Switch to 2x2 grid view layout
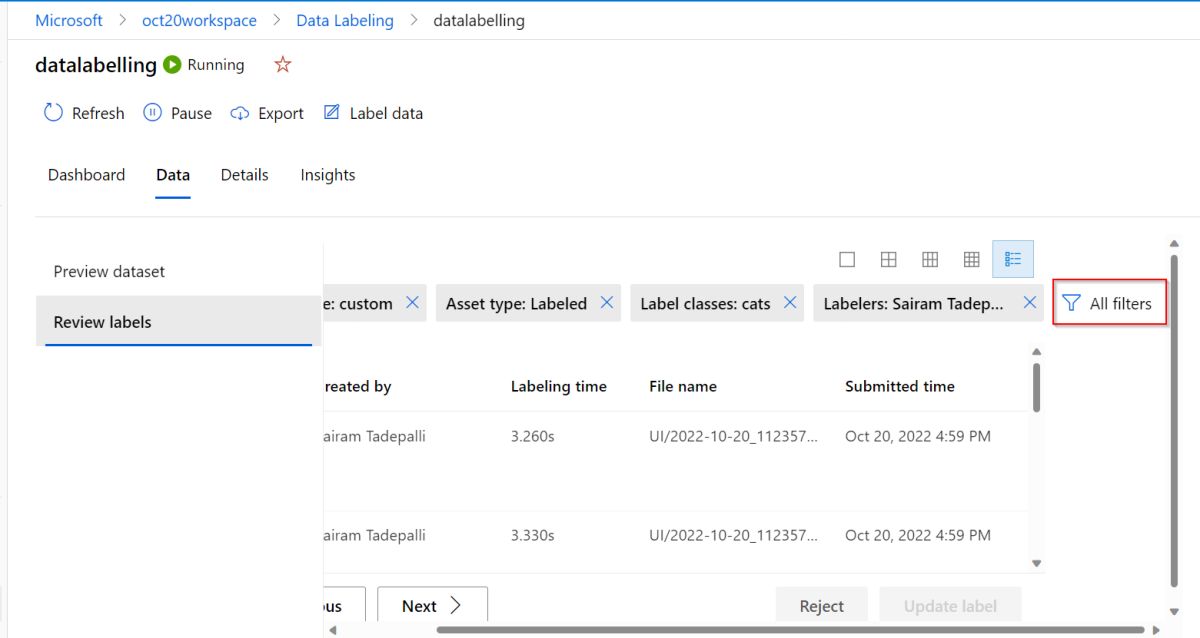The width and height of the screenshot is (1200, 638). point(888,259)
